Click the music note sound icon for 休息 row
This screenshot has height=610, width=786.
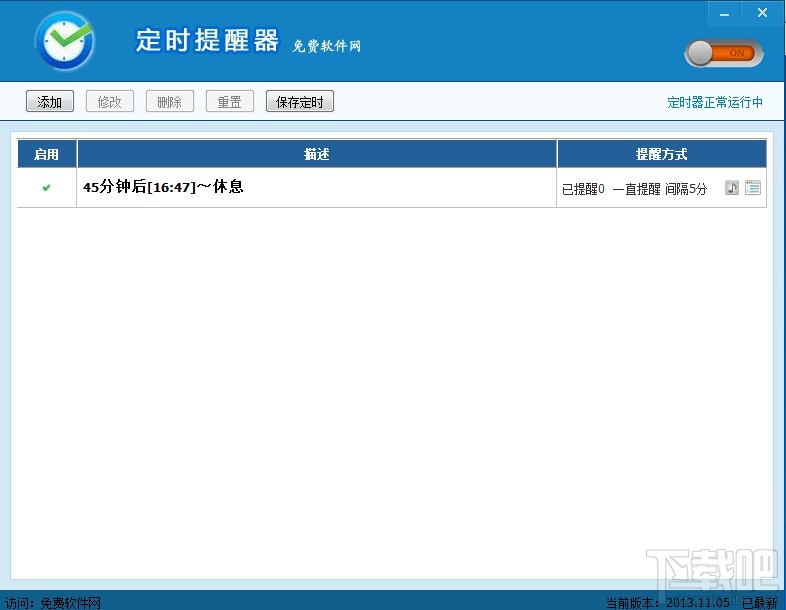pos(732,188)
